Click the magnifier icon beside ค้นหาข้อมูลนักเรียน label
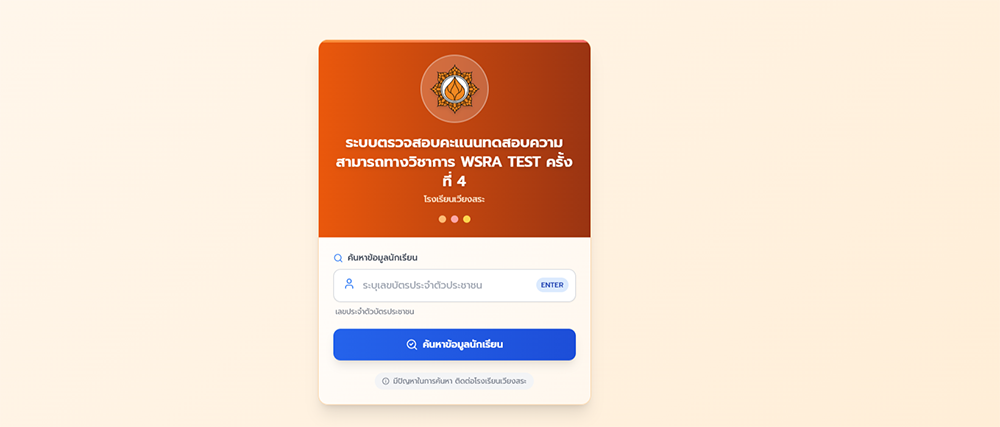This screenshot has width=1000, height=427. pos(338,258)
